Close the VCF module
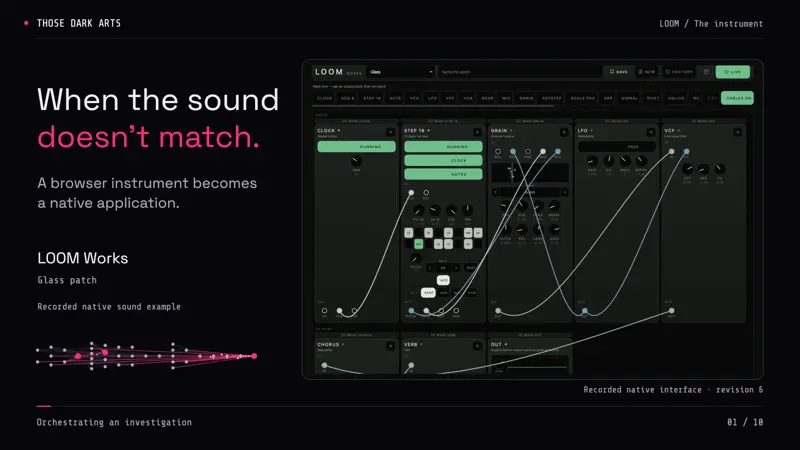This screenshot has height=450, width=800. (737, 132)
